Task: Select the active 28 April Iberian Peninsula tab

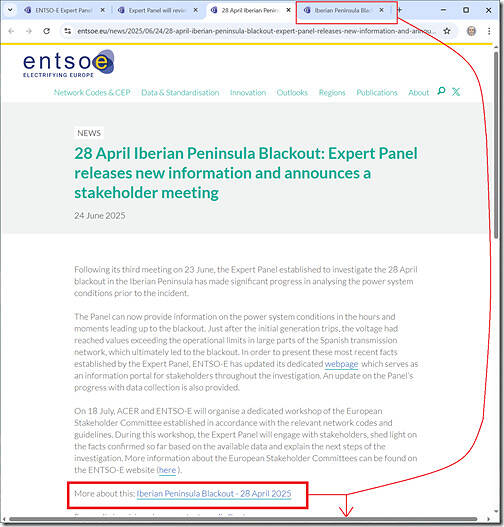Action: (250, 10)
